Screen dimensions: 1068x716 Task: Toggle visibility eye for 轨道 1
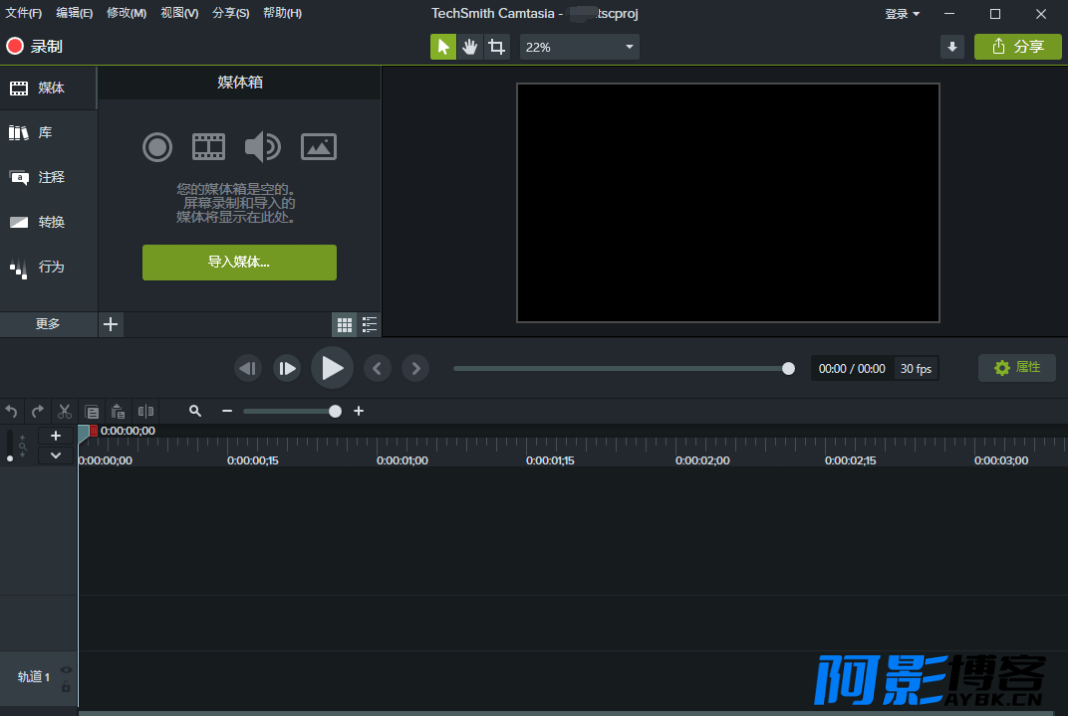pyautogui.click(x=66, y=670)
